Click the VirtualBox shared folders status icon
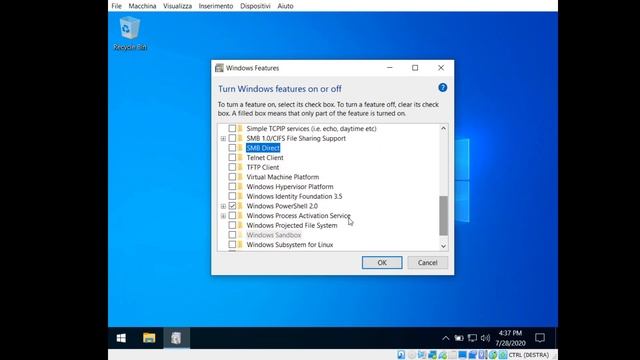This screenshot has height=360, width=640. coord(452,355)
